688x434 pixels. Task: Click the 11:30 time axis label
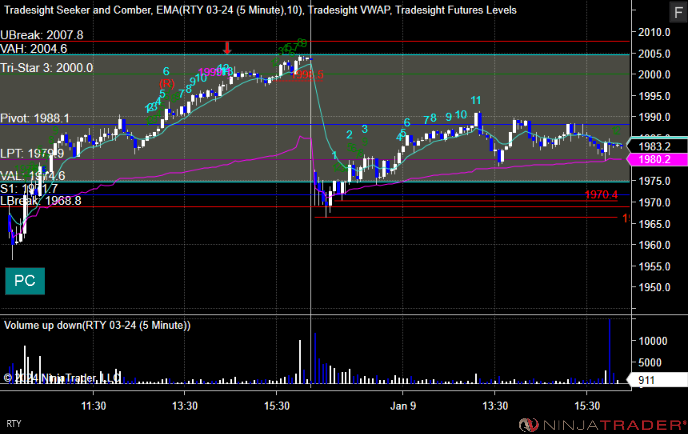point(93,406)
